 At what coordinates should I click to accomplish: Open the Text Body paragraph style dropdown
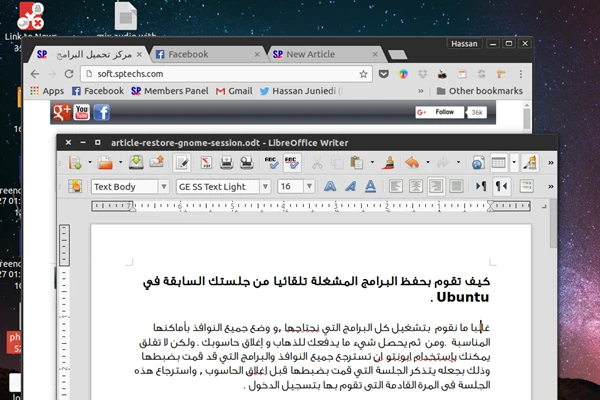point(164,186)
